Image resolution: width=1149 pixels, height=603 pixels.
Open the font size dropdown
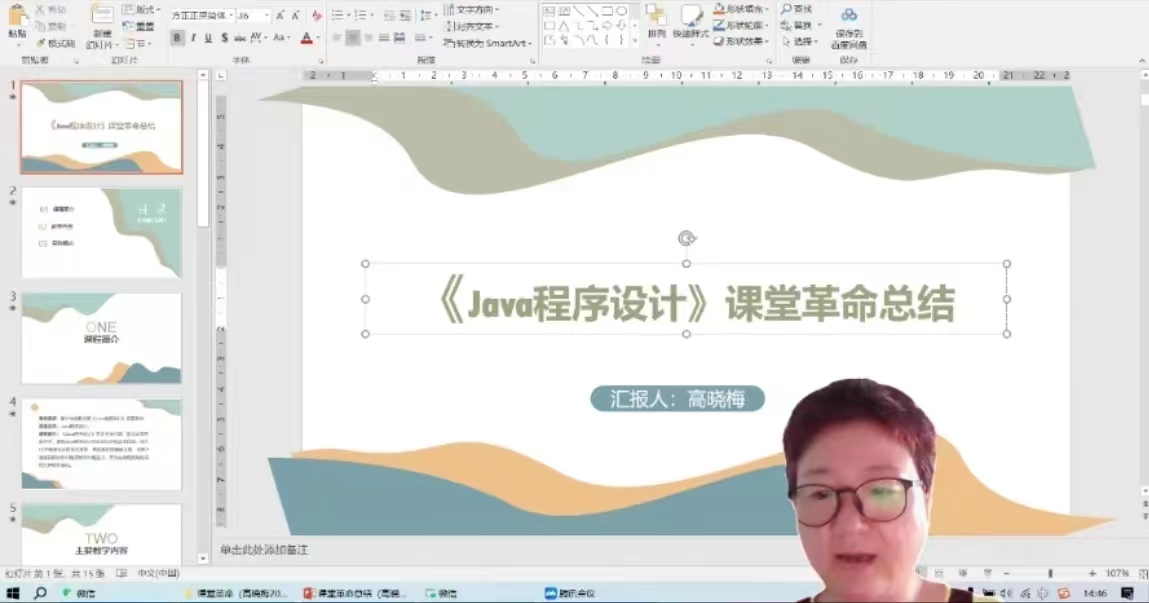coord(266,16)
